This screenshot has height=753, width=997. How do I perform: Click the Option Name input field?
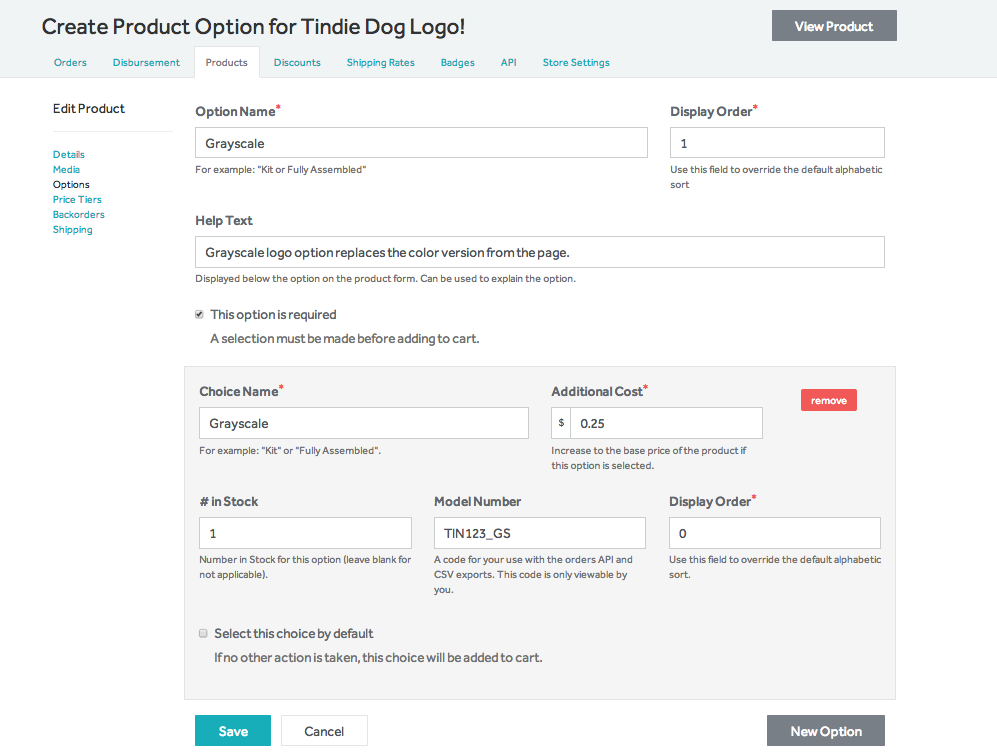coord(421,143)
